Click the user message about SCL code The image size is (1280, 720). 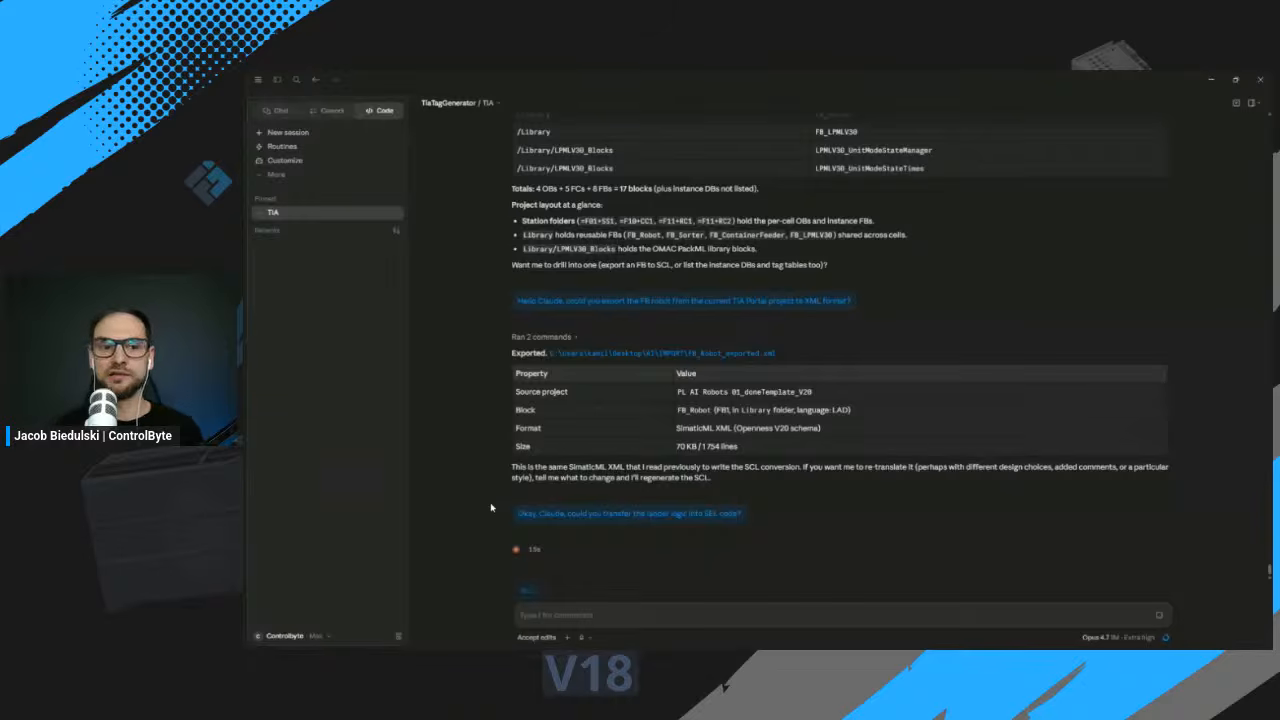point(629,513)
